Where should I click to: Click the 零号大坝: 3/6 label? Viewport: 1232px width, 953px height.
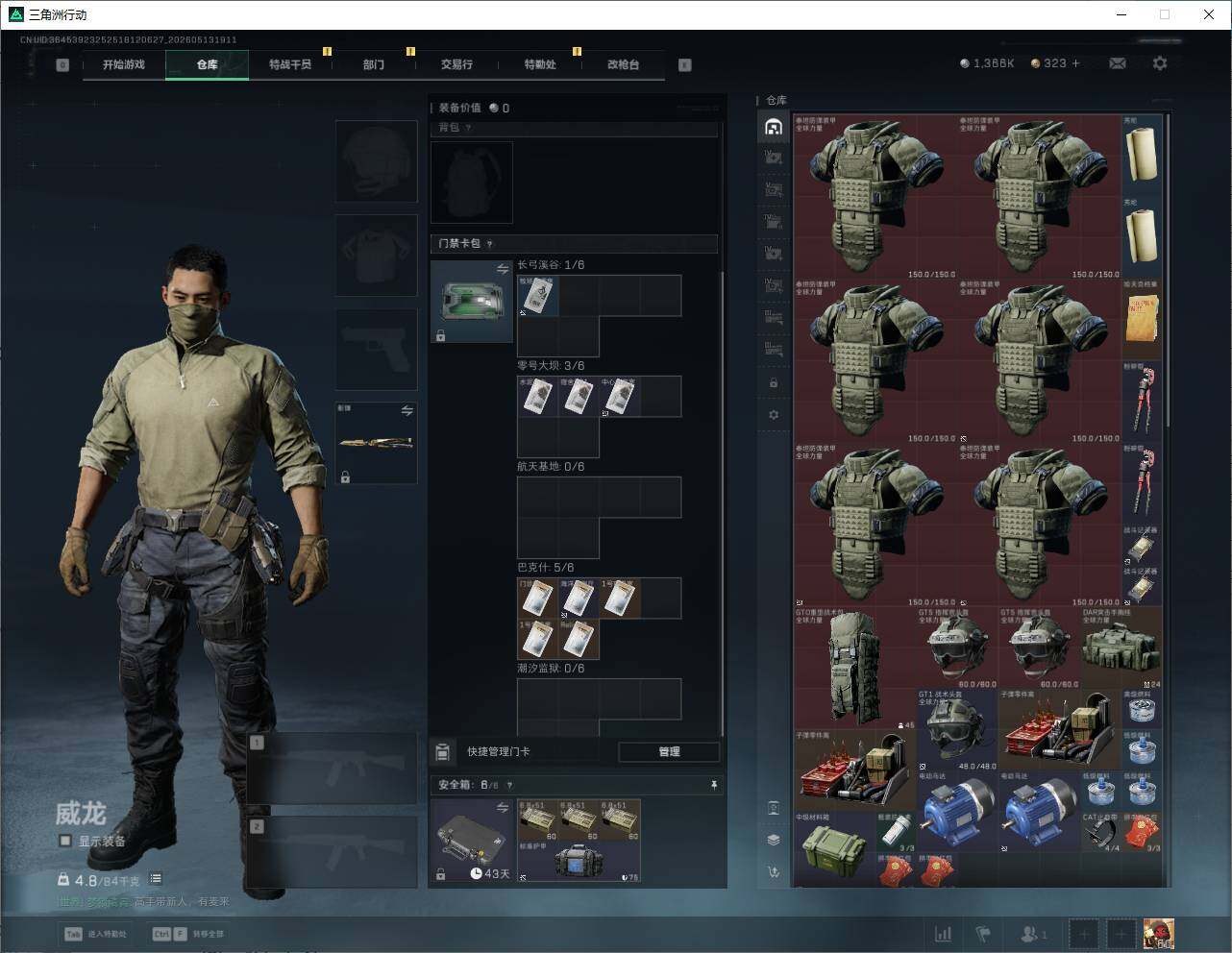click(551, 366)
